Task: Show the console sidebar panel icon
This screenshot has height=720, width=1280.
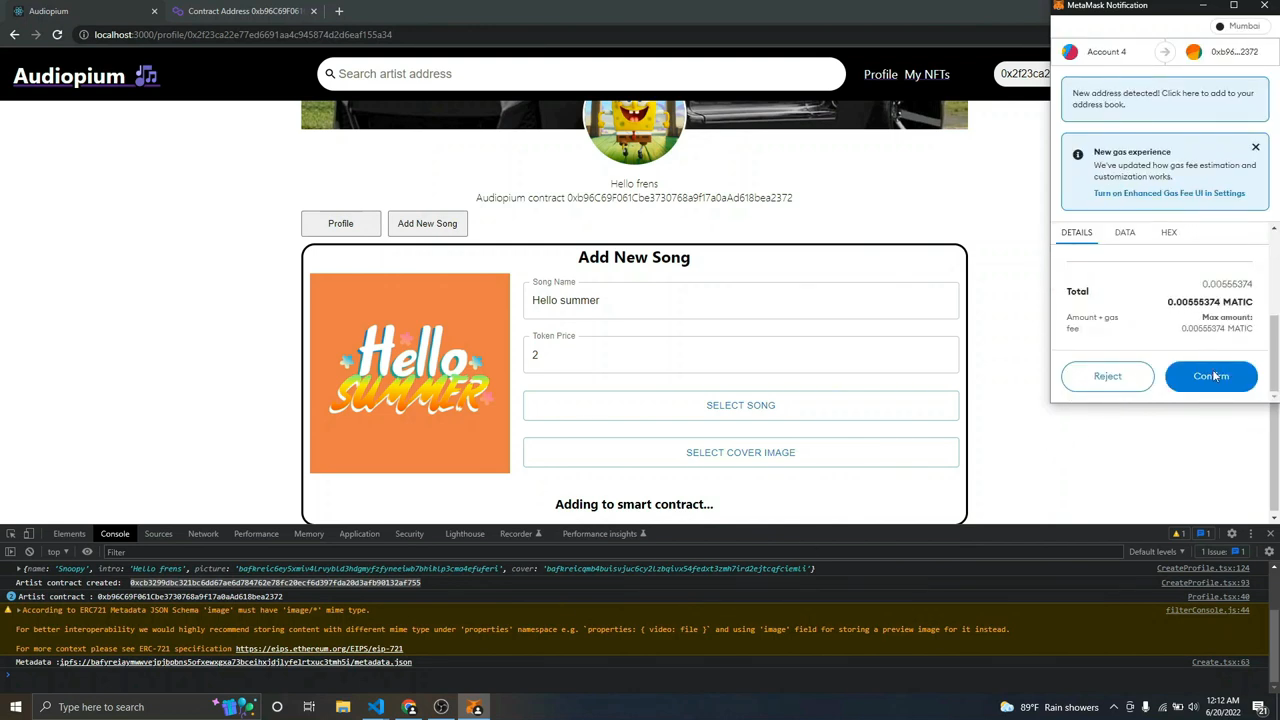Action: point(10,552)
